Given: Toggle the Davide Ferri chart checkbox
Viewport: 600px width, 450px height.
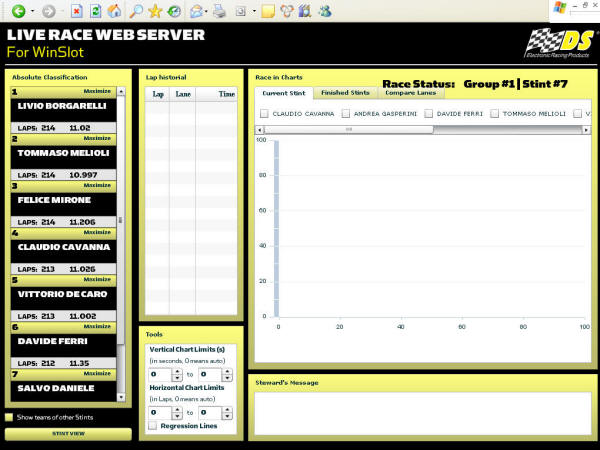Looking at the screenshot, I should coord(429,113).
